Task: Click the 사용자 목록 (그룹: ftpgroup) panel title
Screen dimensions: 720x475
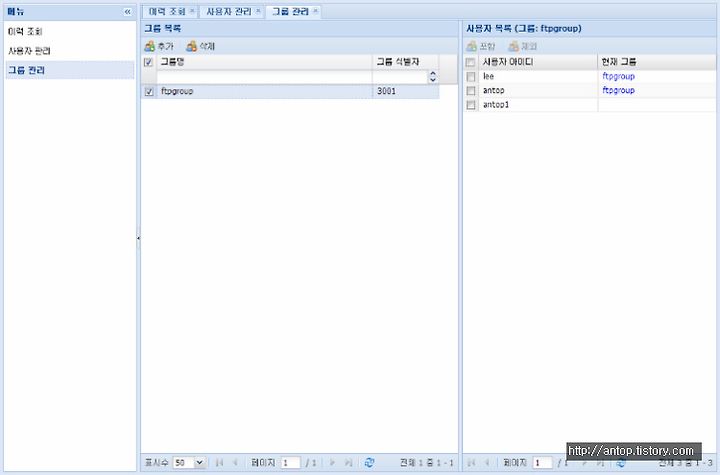Action: 523,28
